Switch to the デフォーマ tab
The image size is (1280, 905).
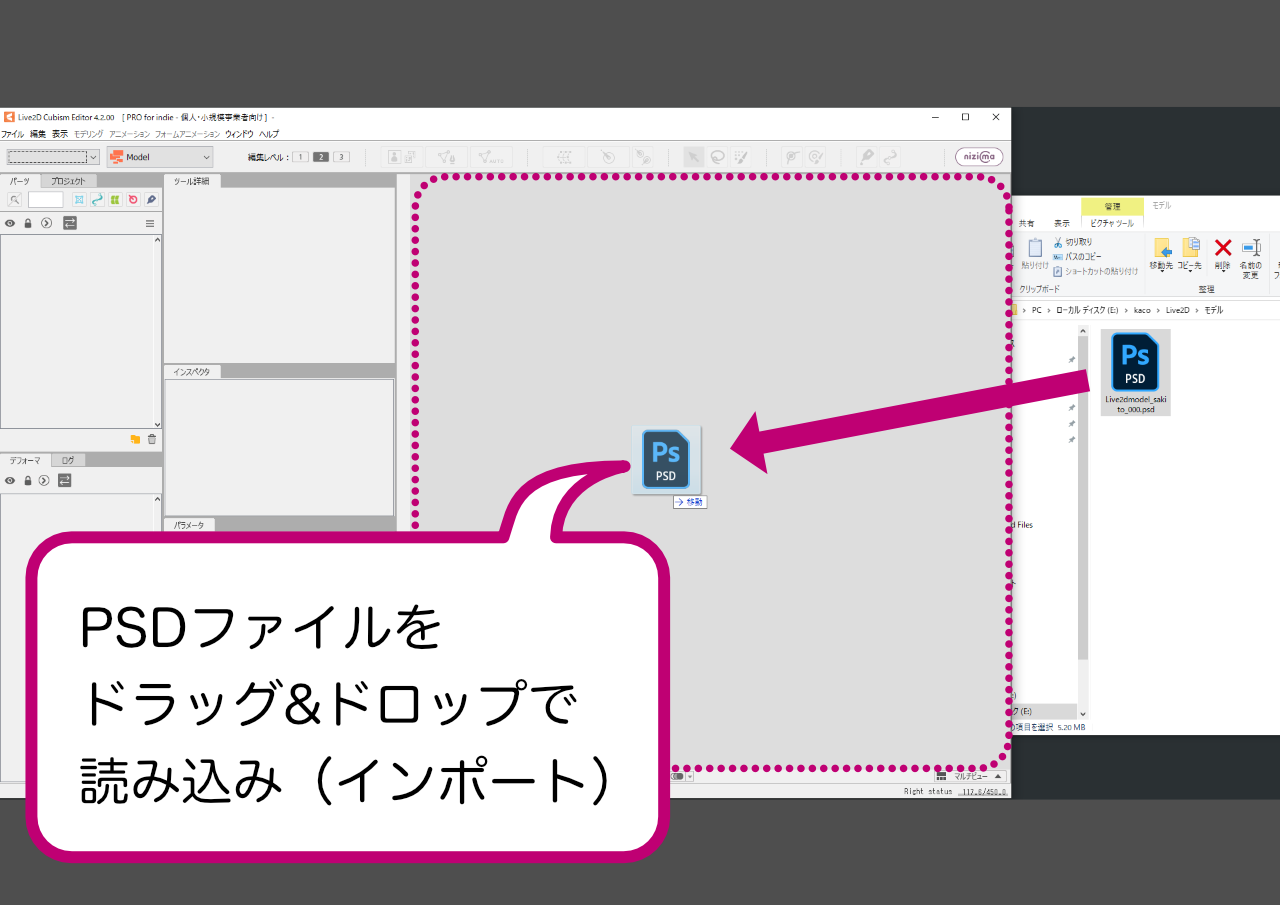25,460
